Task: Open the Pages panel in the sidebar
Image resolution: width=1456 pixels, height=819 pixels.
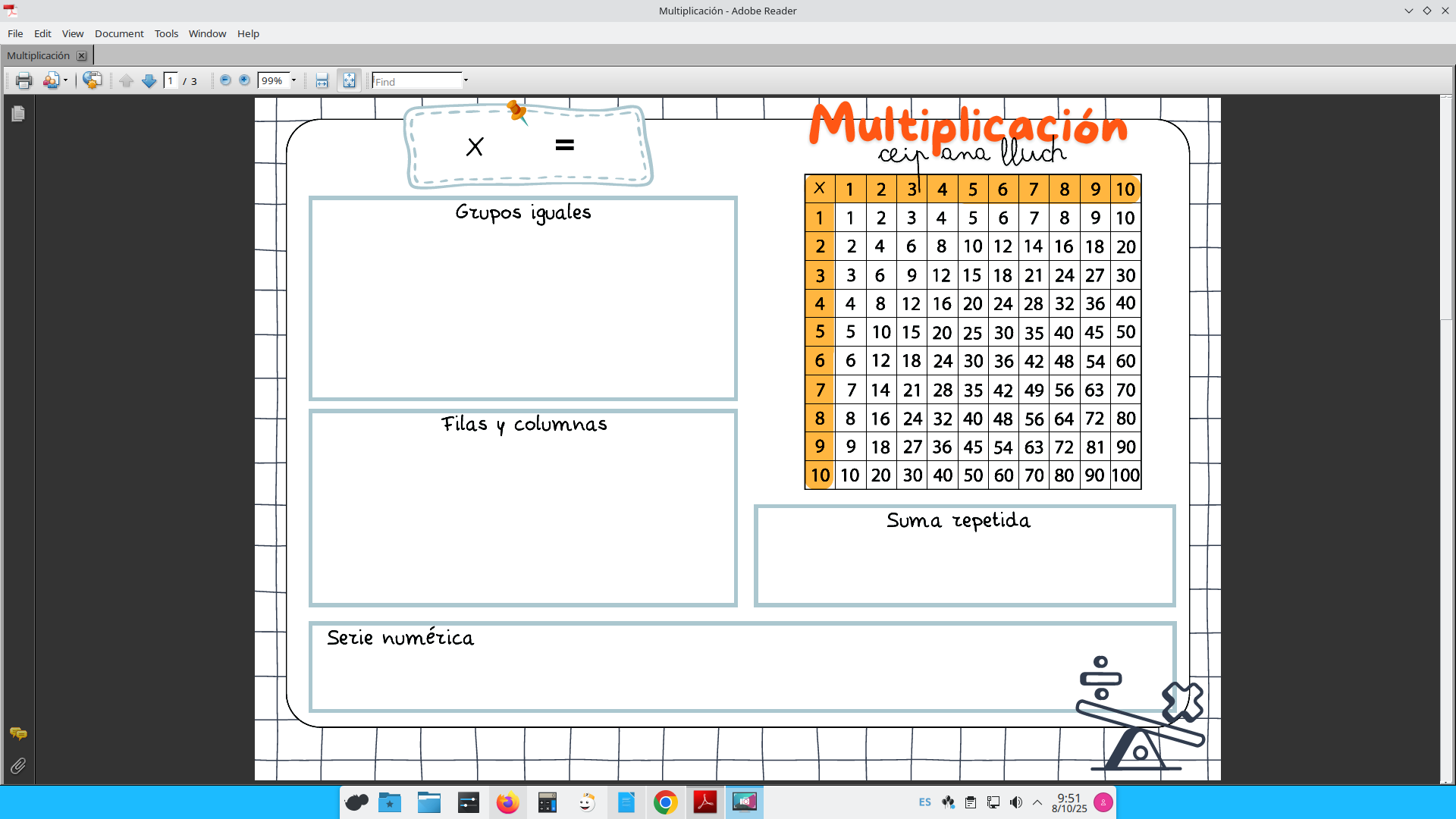Action: (18, 114)
